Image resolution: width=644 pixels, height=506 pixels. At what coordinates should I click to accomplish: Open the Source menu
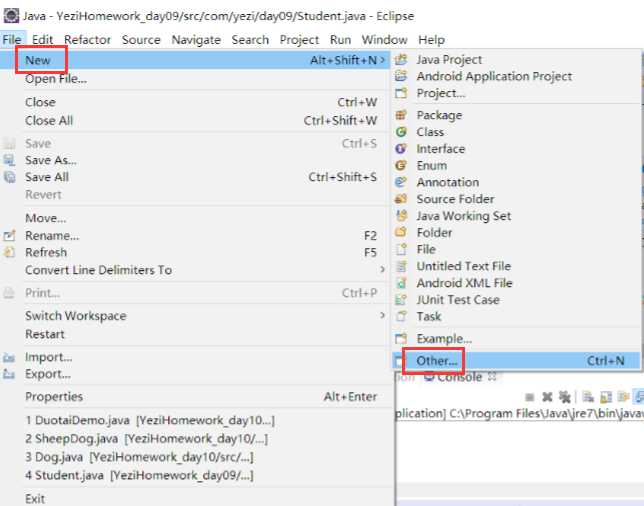141,40
